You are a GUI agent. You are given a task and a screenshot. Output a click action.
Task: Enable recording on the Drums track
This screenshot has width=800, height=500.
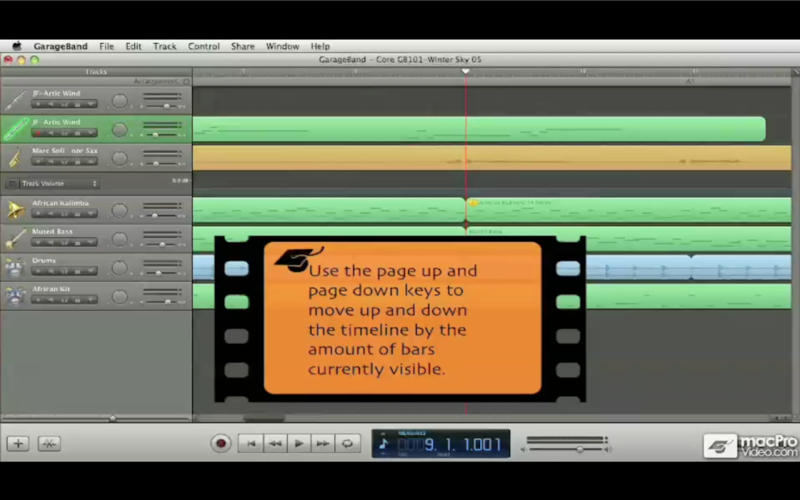(x=38, y=271)
